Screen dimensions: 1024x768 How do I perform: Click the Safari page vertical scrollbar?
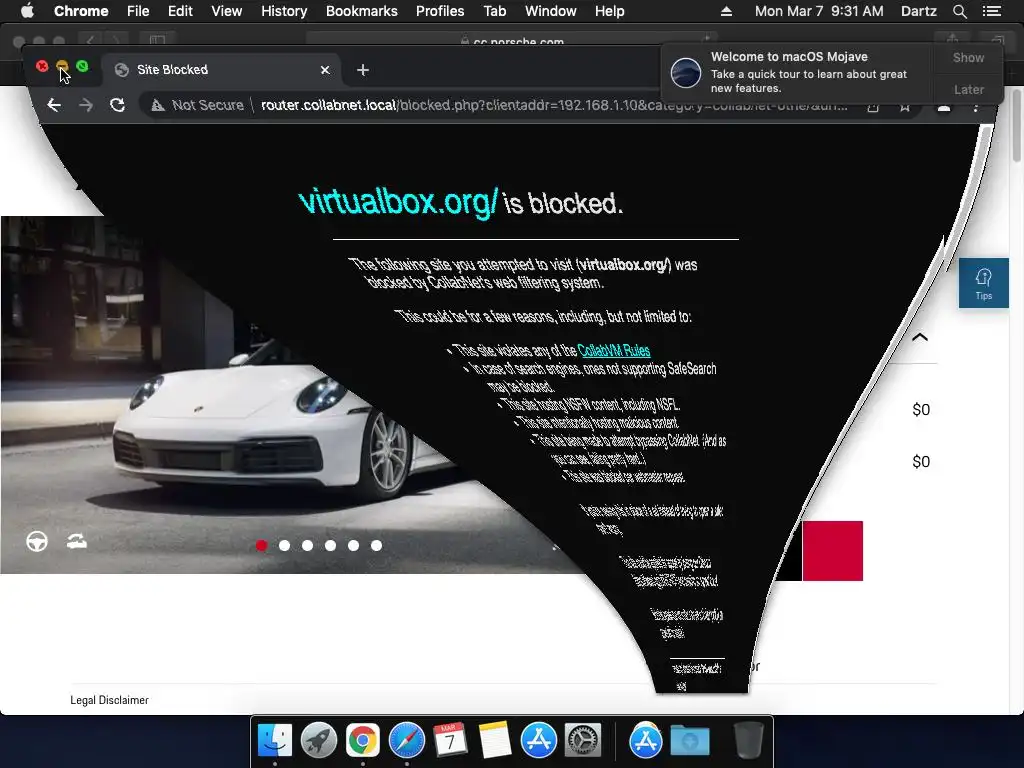(1016, 127)
